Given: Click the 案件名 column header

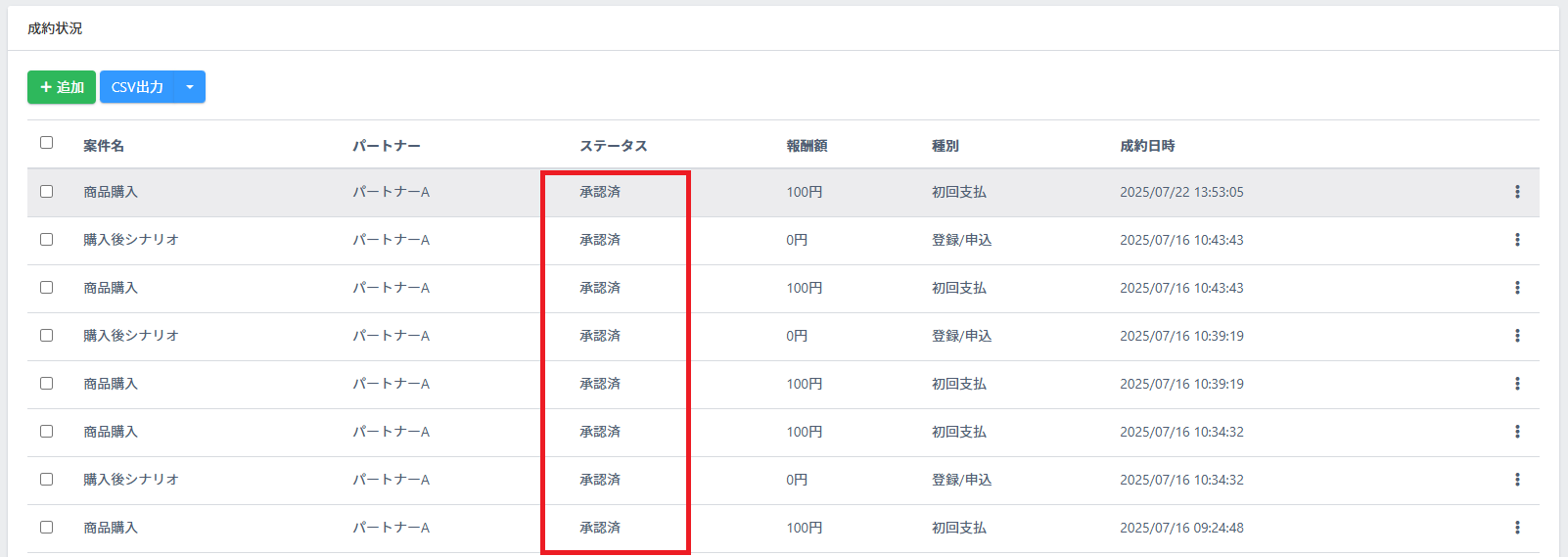Looking at the screenshot, I should coord(104,146).
